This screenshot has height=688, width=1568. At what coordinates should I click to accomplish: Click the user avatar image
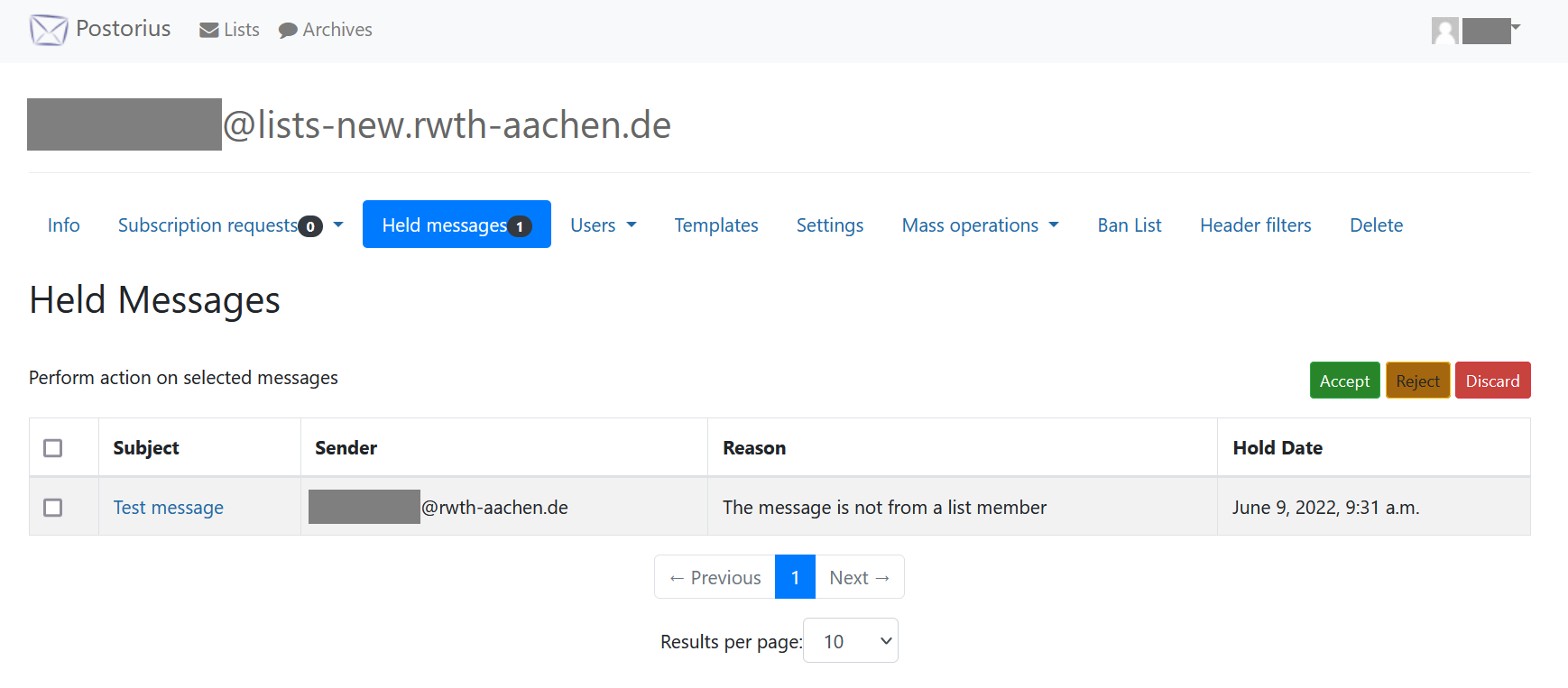pyautogui.click(x=1444, y=31)
